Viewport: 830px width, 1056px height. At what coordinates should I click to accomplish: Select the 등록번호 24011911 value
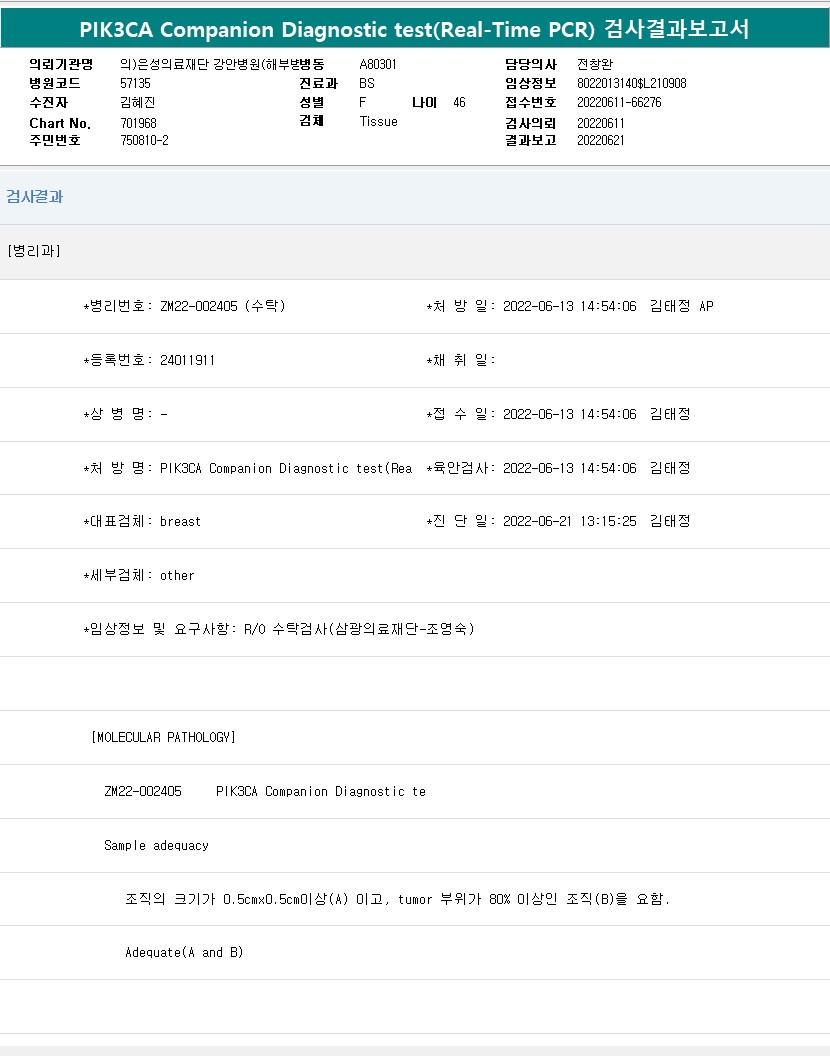[187, 360]
